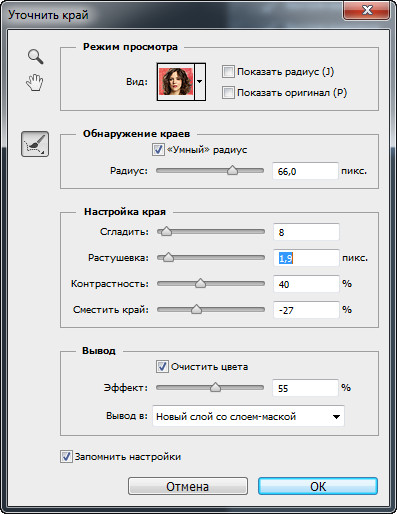Click the Сгладить slider handle

click(166, 231)
